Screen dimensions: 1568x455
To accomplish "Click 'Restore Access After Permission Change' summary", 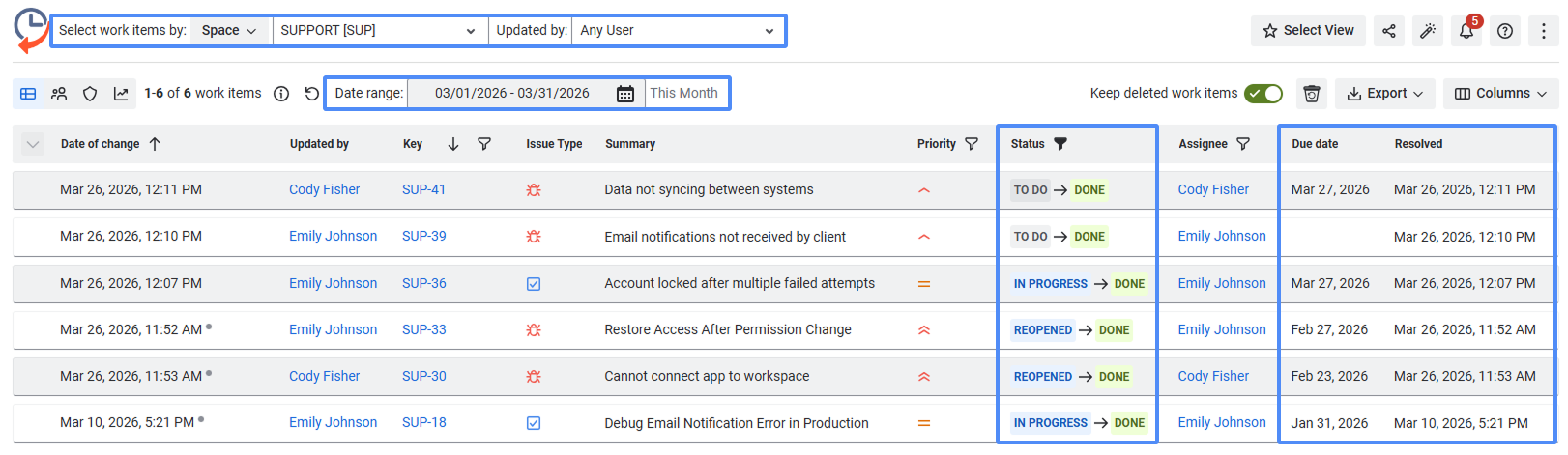I will pos(728,330).
